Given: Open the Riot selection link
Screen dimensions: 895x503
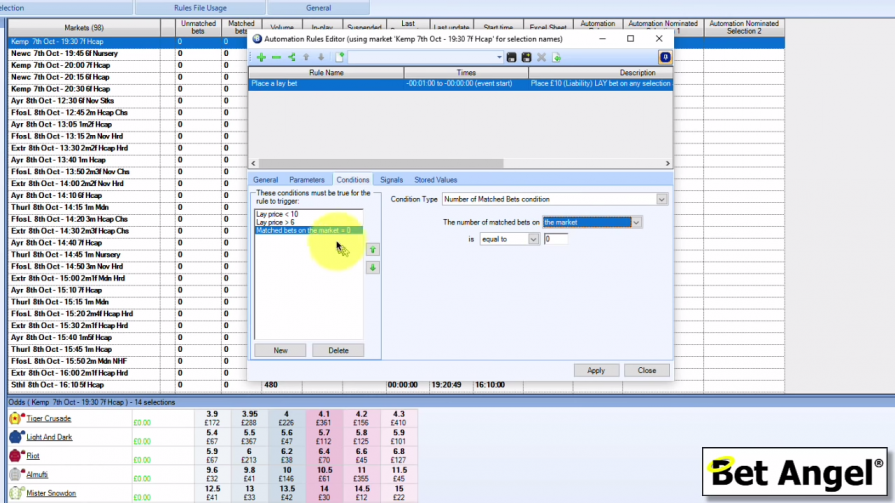Looking at the screenshot, I should (33, 456).
